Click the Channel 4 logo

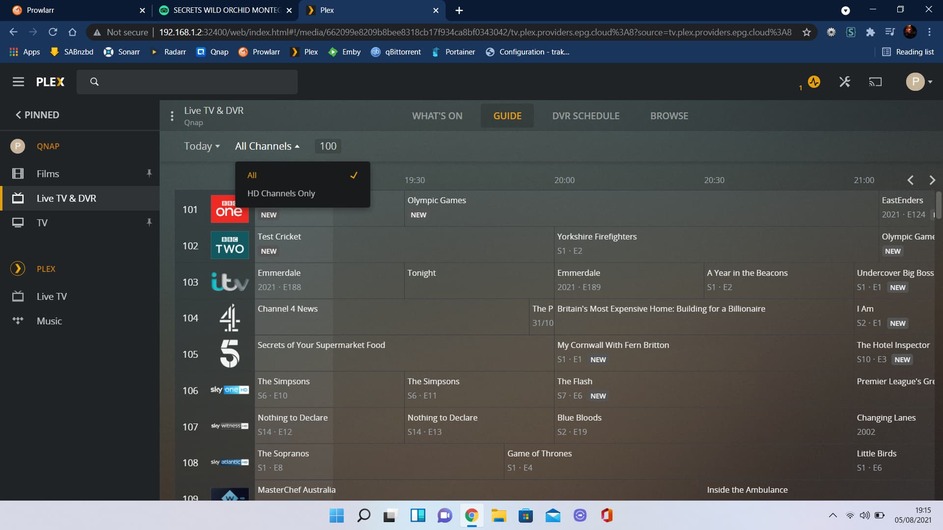(x=230, y=318)
